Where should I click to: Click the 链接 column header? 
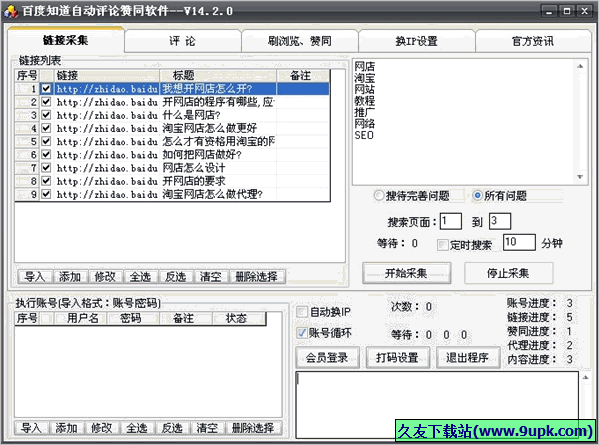(x=107, y=75)
